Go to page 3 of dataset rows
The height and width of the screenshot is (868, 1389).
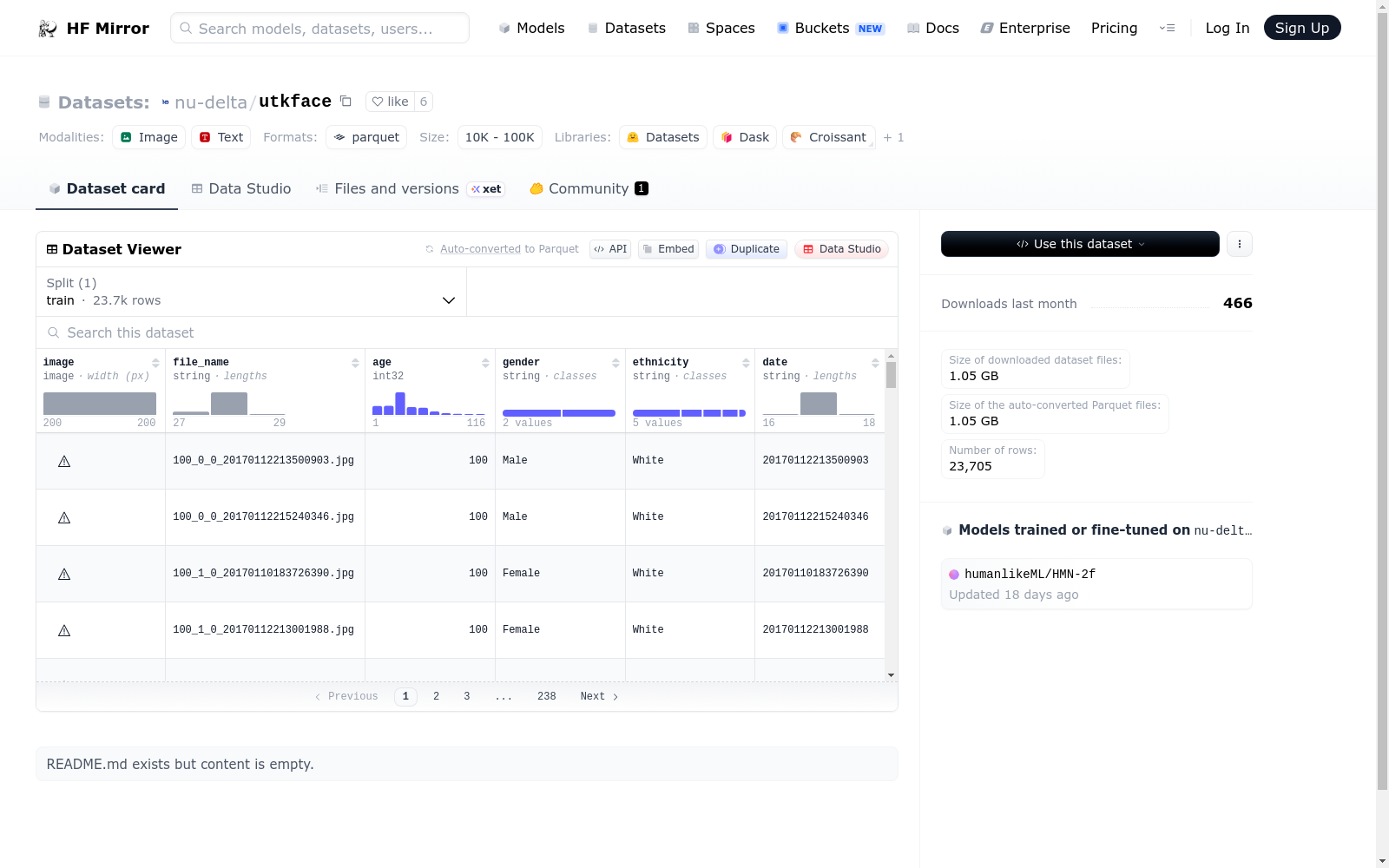pos(466,696)
